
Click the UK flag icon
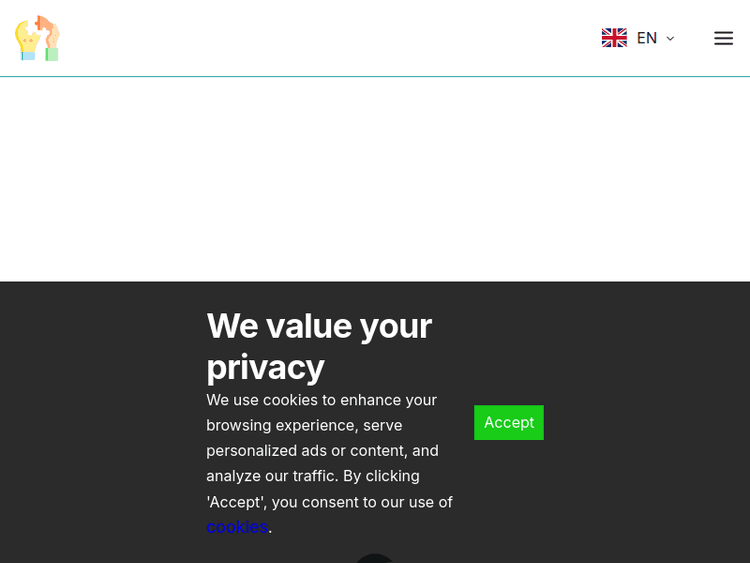point(613,38)
